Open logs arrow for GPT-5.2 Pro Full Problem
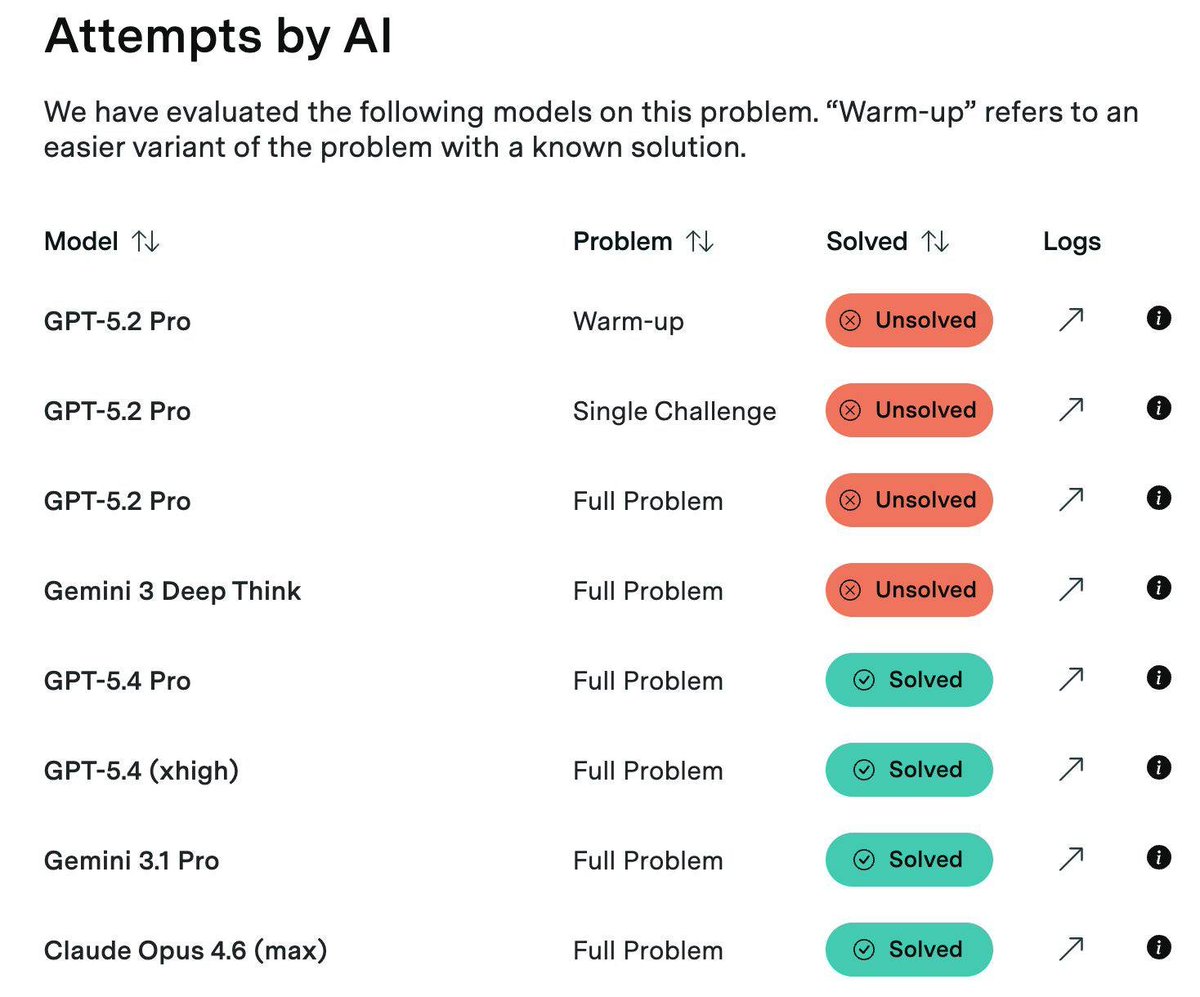 click(x=1071, y=500)
